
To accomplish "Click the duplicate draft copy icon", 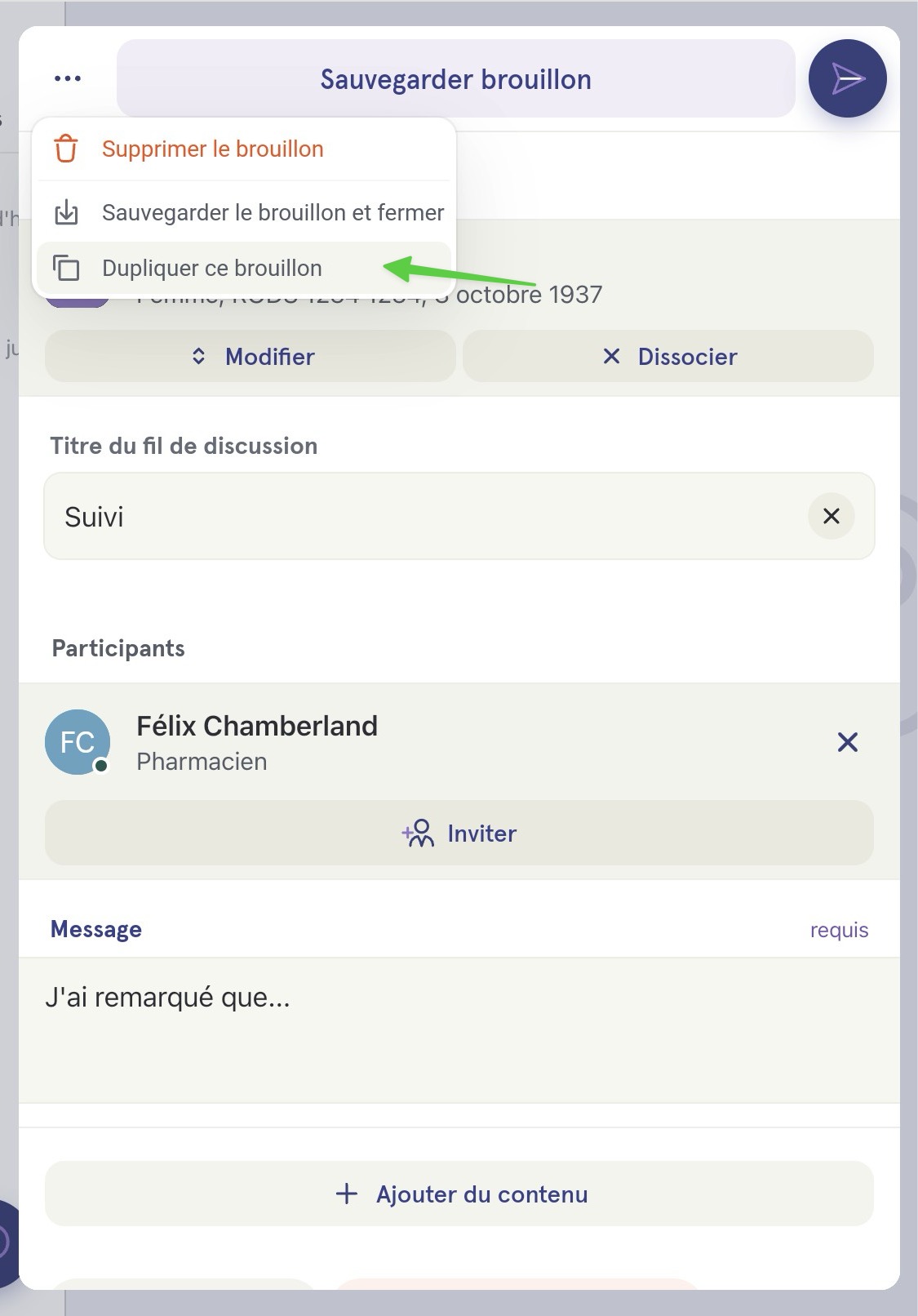I will 66,268.
